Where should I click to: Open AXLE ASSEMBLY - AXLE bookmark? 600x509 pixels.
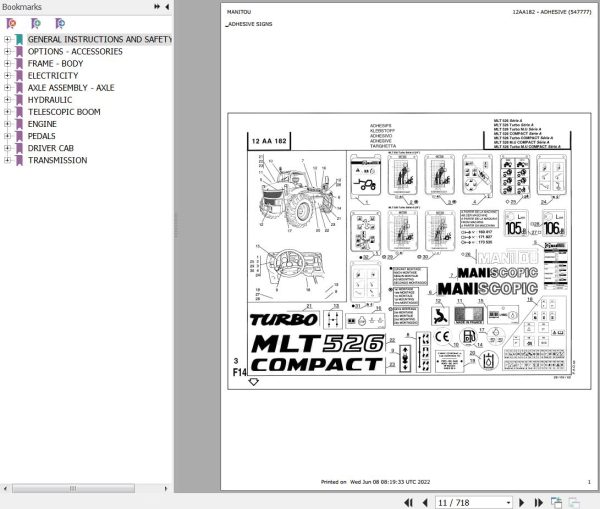pos(71,88)
